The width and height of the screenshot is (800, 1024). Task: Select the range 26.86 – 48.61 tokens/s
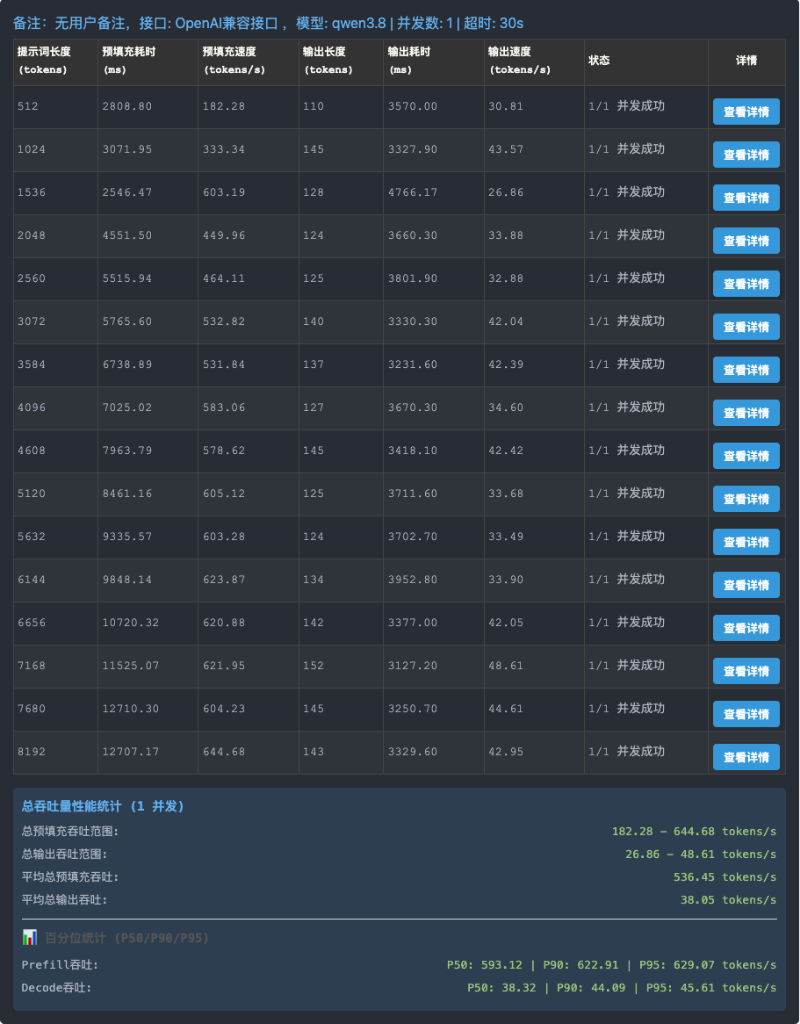pos(701,854)
